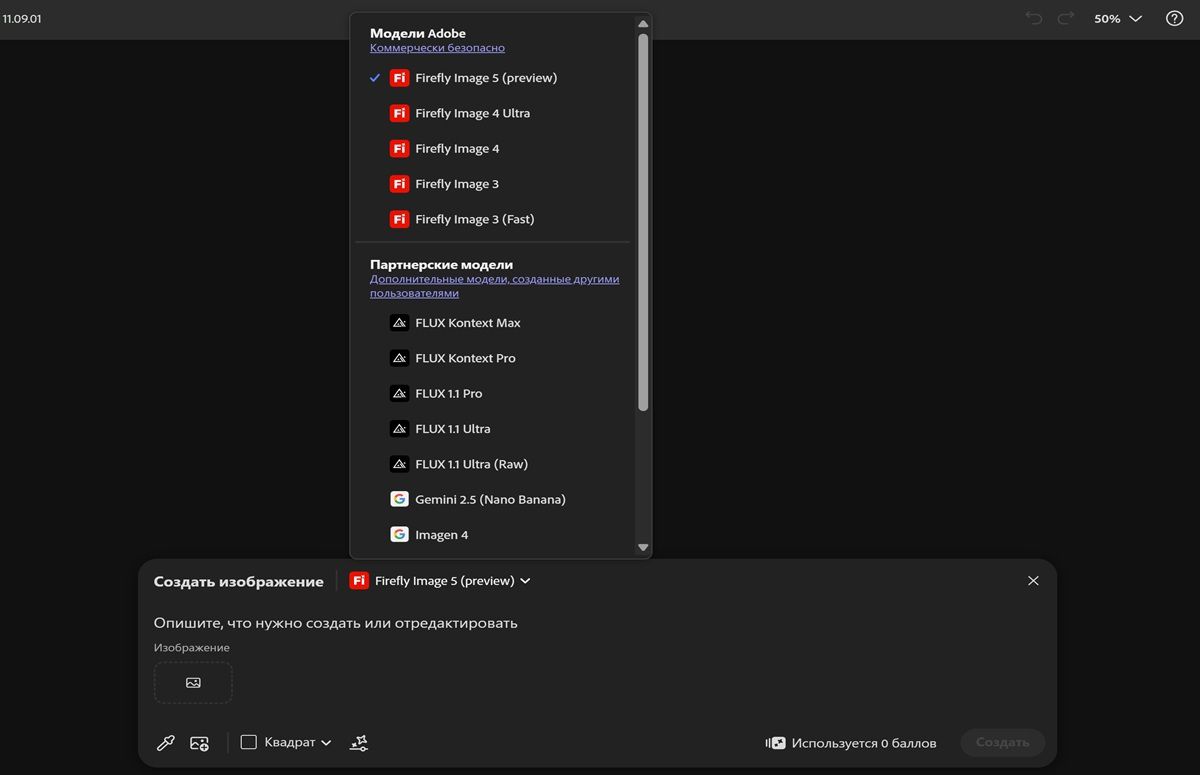Expand the 50% zoom dropdown

[x=1118, y=18]
